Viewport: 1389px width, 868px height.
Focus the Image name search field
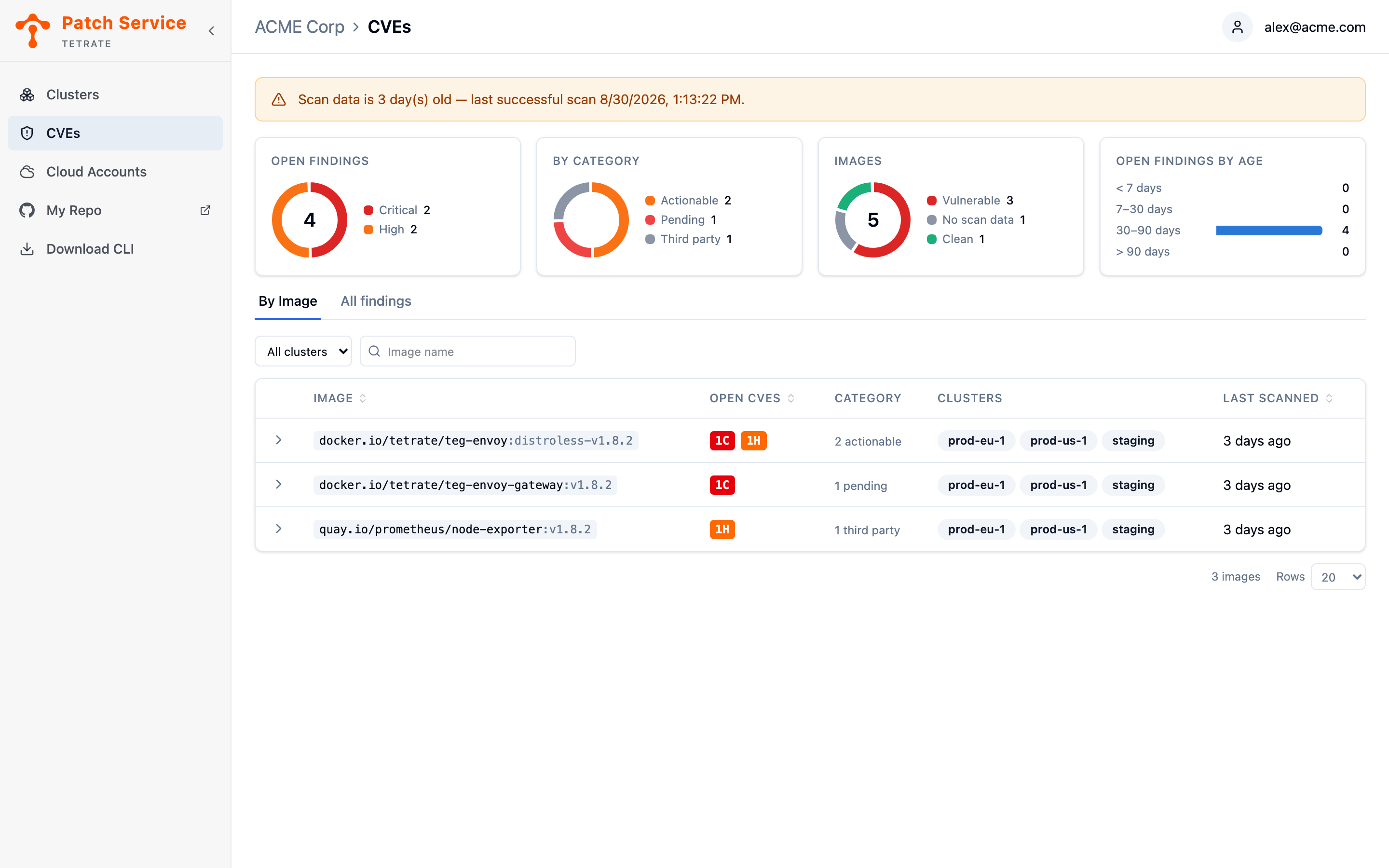(468, 352)
